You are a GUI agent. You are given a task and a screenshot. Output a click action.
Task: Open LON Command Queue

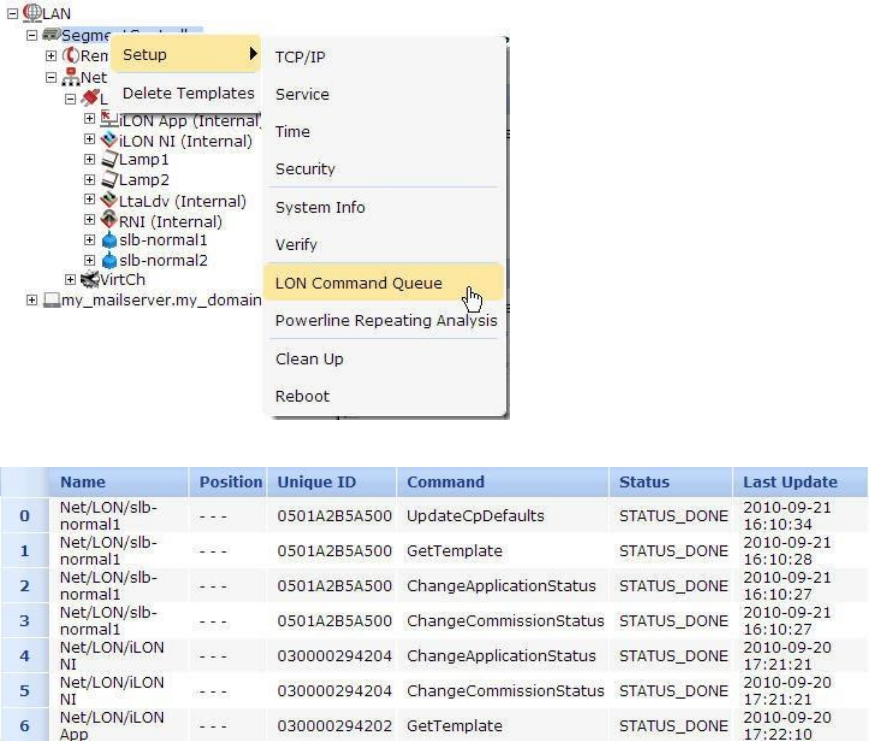click(x=382, y=283)
